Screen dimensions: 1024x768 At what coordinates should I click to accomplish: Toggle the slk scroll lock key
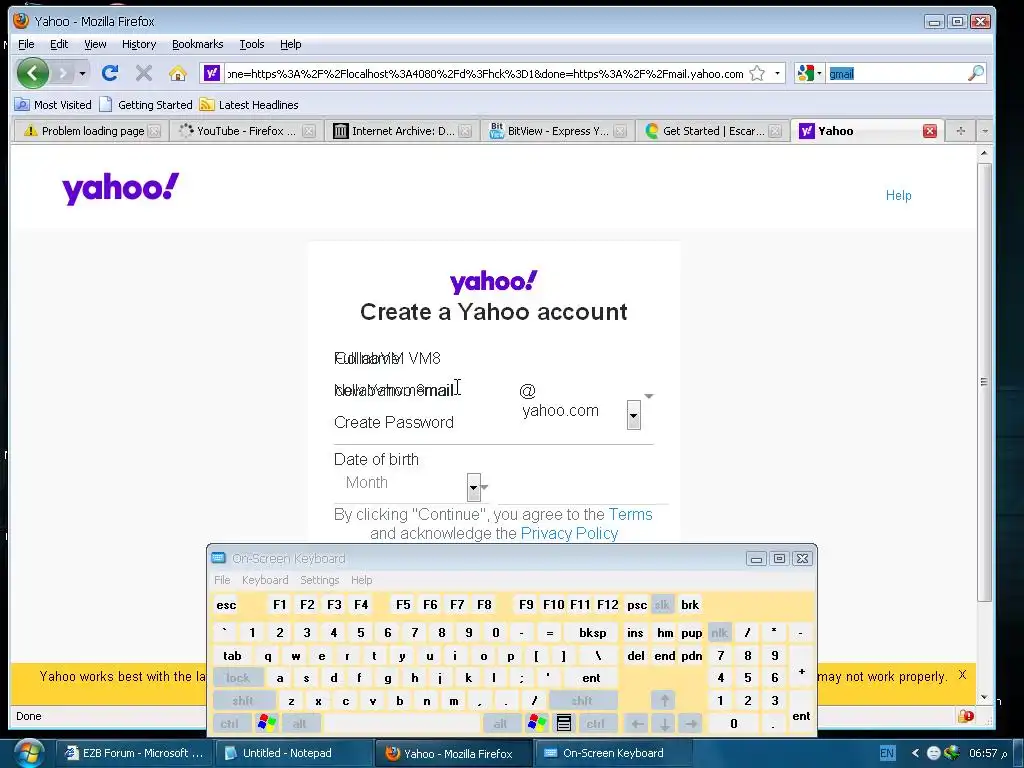(662, 604)
